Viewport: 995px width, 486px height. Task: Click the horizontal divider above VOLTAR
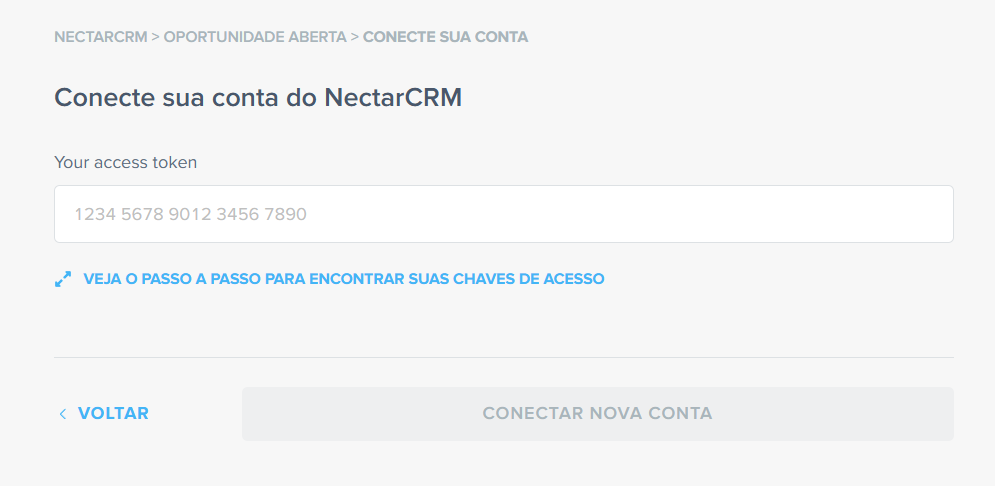point(504,357)
